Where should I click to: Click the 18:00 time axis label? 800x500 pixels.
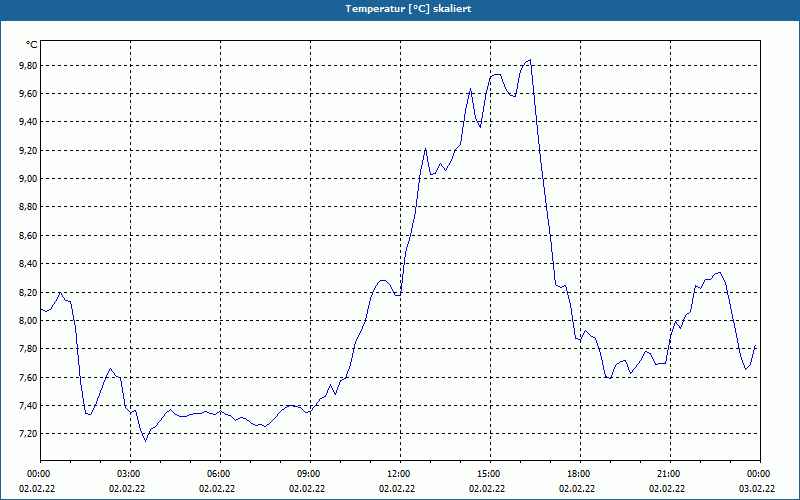[580, 474]
